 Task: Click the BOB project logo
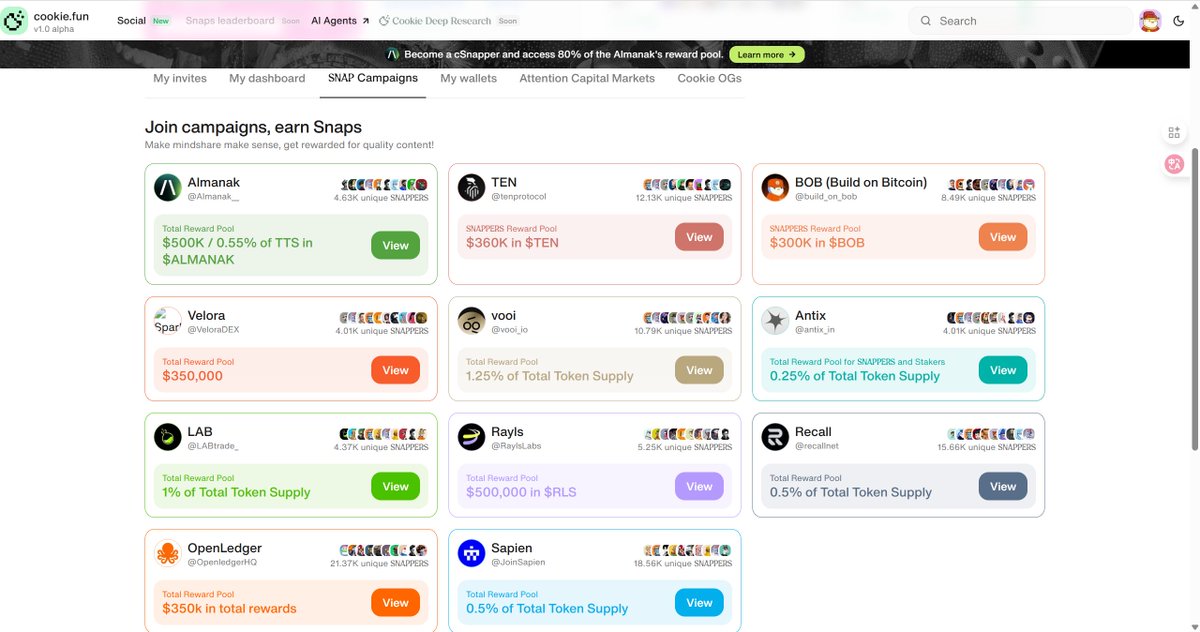point(775,188)
